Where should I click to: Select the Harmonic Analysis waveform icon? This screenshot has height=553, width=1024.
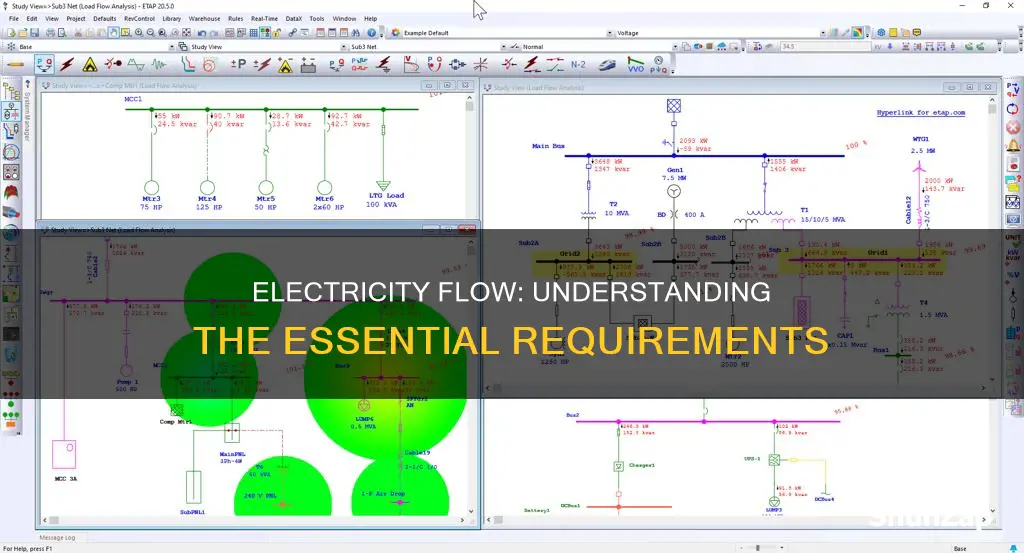point(136,65)
